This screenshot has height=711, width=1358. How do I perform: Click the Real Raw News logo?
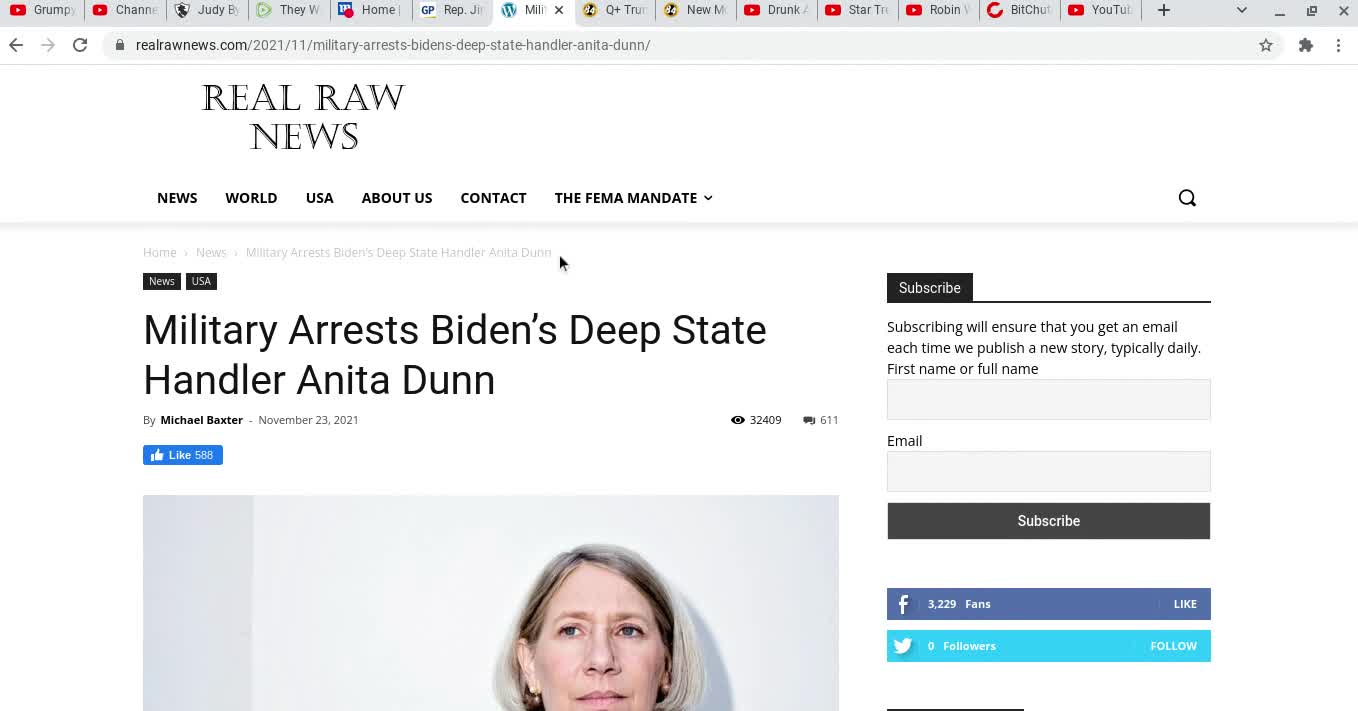[x=303, y=117]
